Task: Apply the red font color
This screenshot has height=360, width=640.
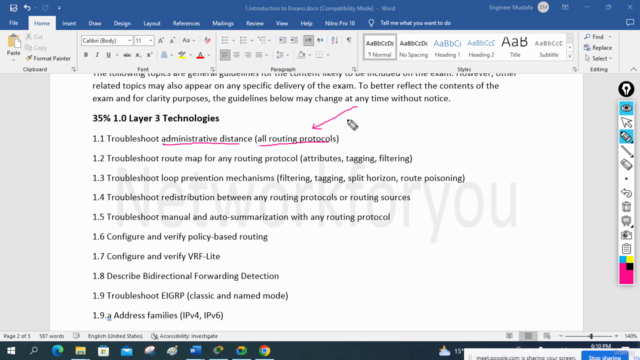Action: (x=200, y=55)
